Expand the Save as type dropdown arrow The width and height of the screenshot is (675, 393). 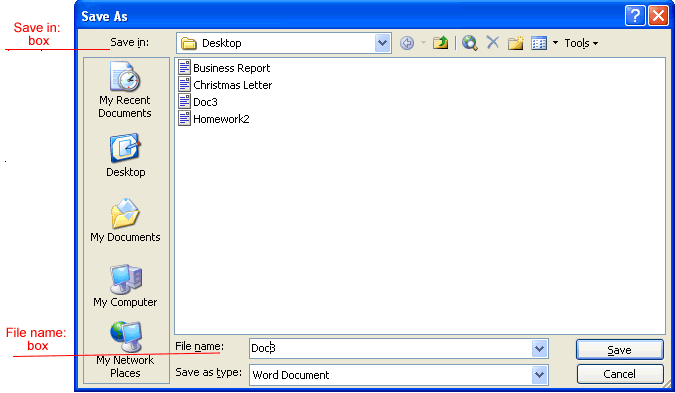click(539, 375)
